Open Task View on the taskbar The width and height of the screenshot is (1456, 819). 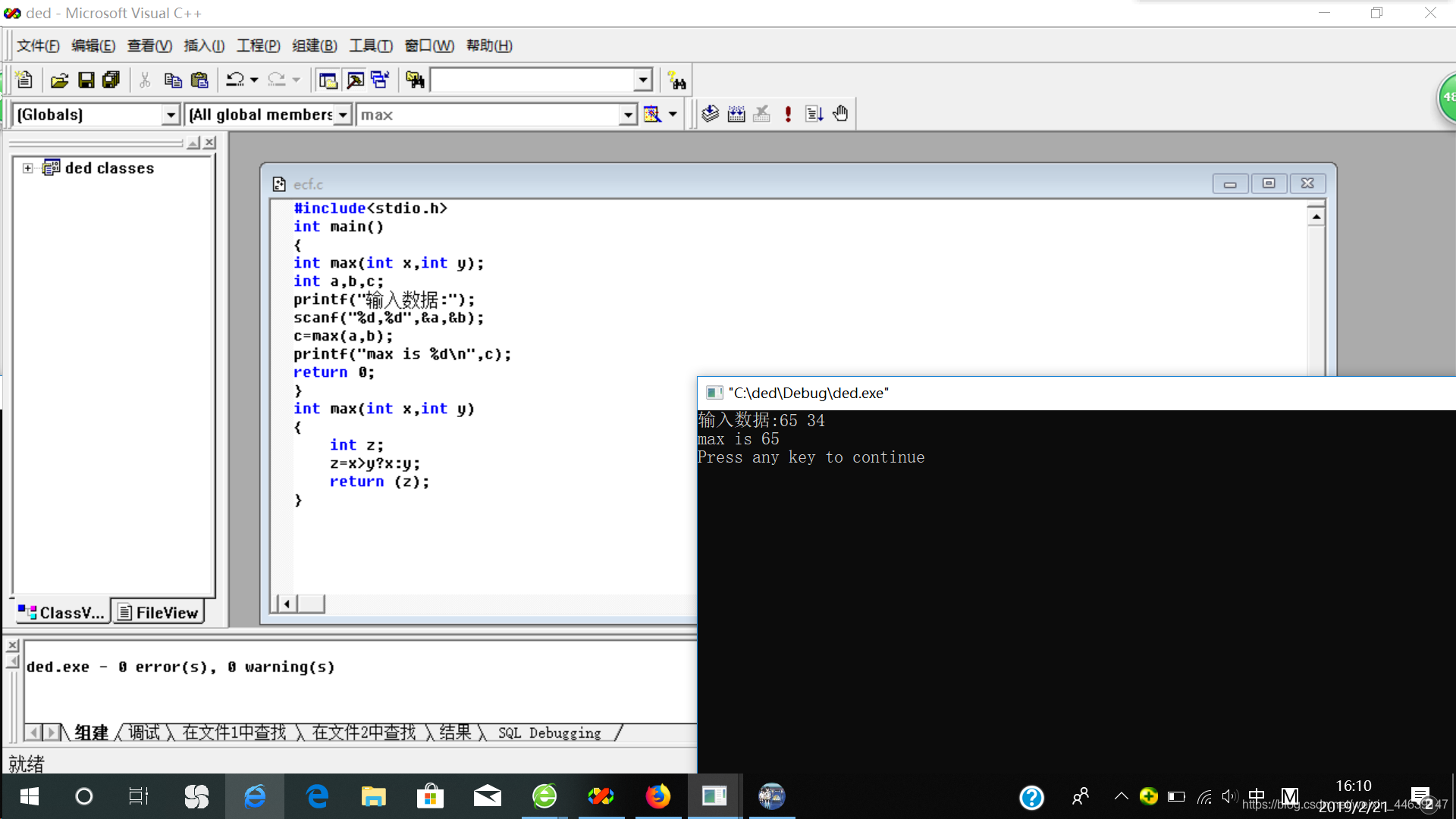pyautogui.click(x=139, y=796)
